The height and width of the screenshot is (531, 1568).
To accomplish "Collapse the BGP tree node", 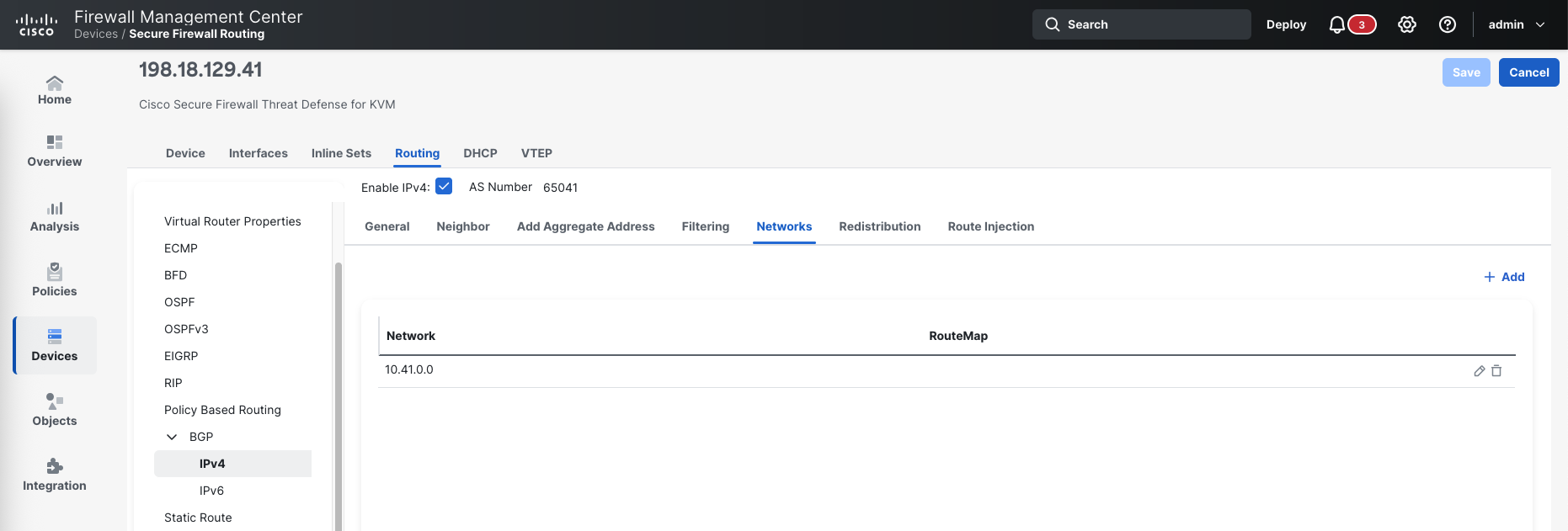I will (172, 437).
